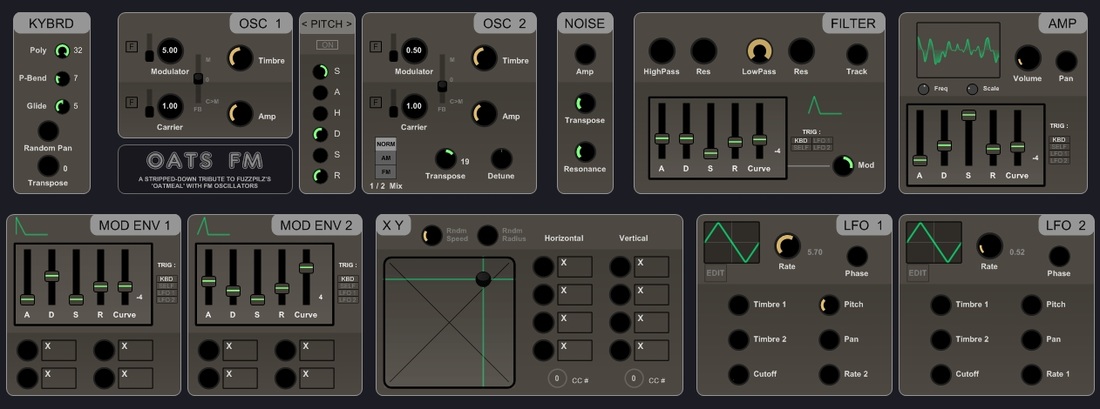1100x409 pixels.
Task: Click the LFO 2 waveform display
Action: point(934,243)
